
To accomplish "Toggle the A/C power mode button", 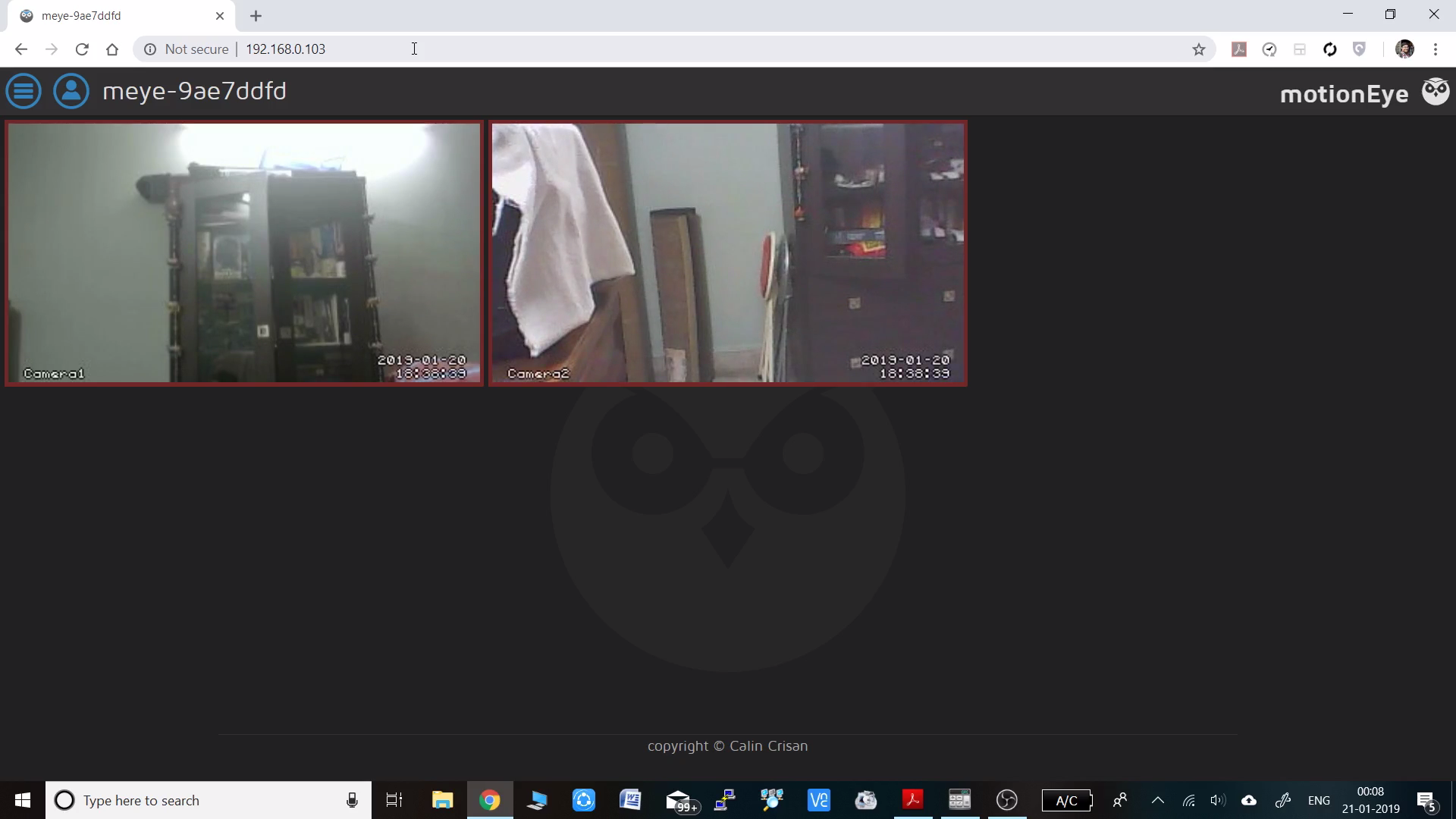I will pos(1066,800).
